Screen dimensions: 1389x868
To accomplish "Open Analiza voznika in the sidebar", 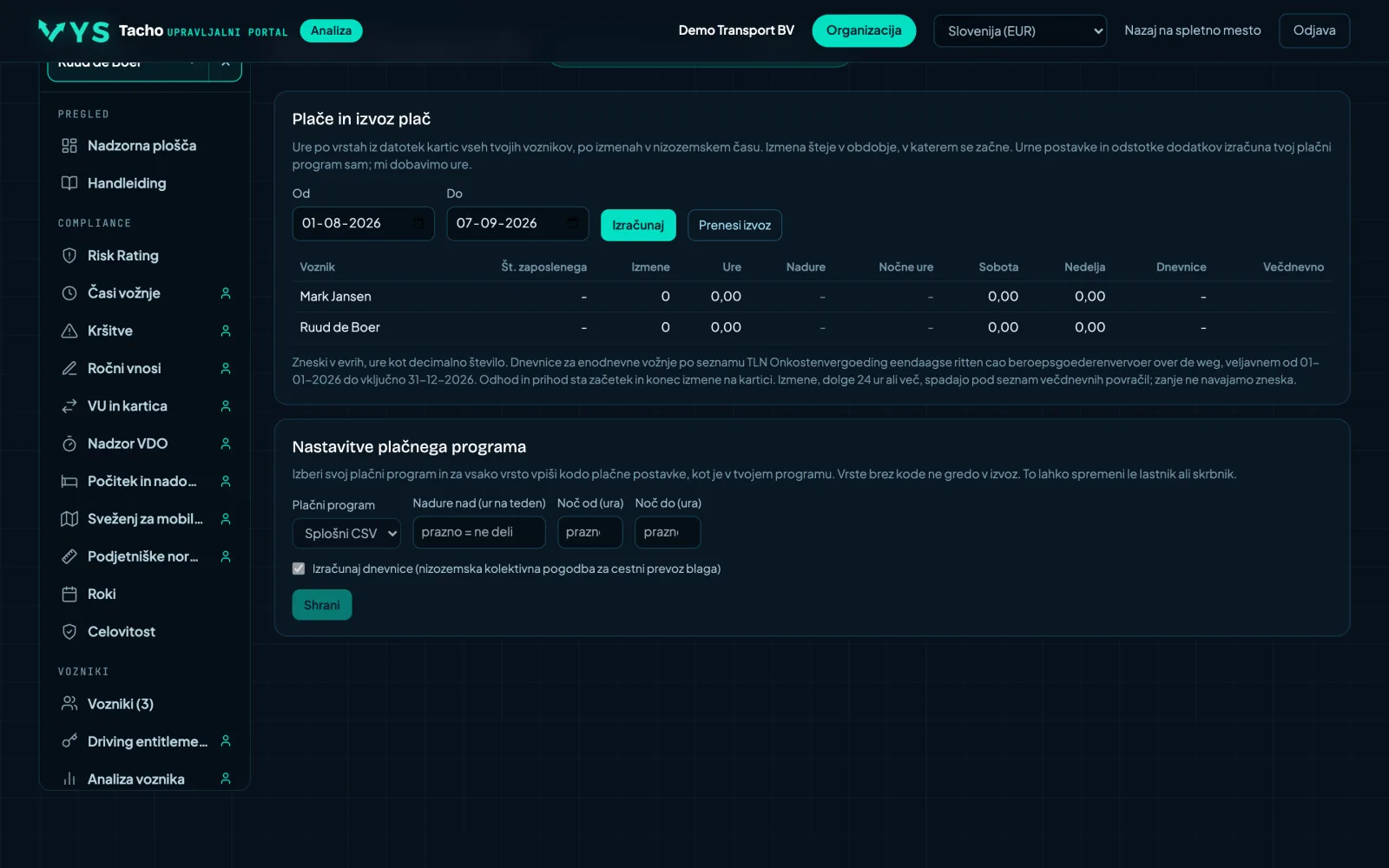I will click(x=135, y=779).
